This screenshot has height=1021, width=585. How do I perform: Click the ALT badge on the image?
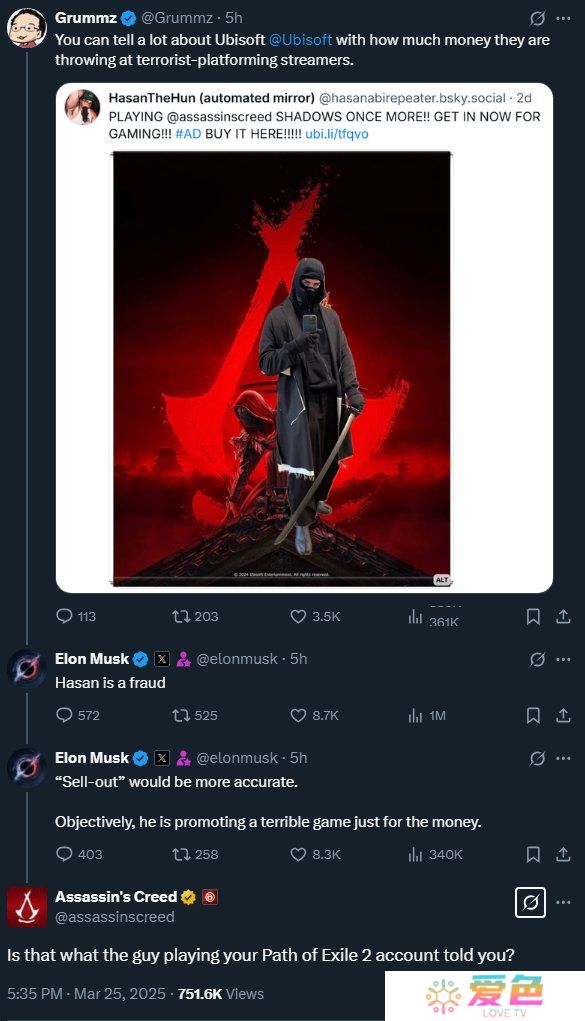[x=442, y=579]
